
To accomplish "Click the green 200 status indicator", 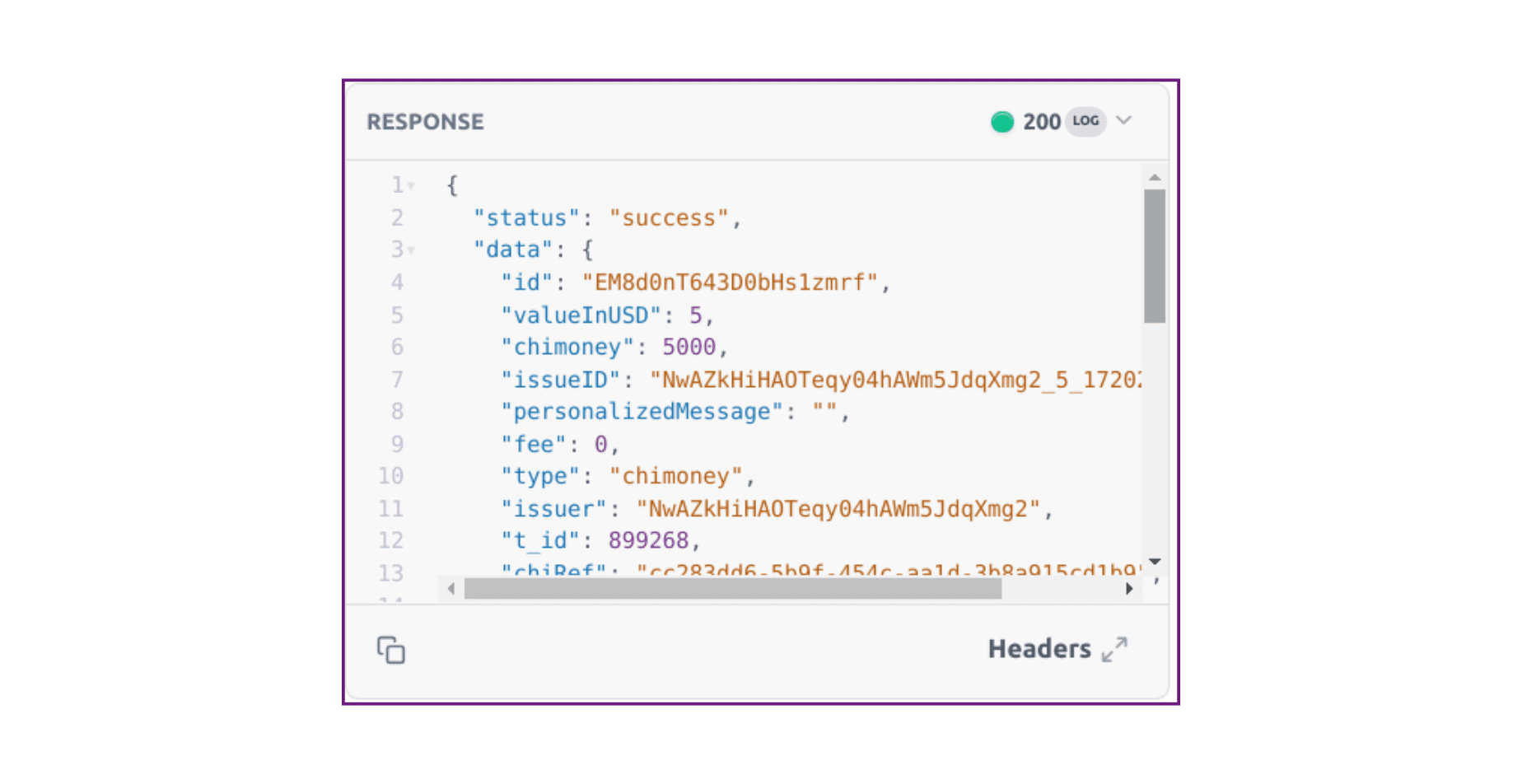I will 1002,122.
